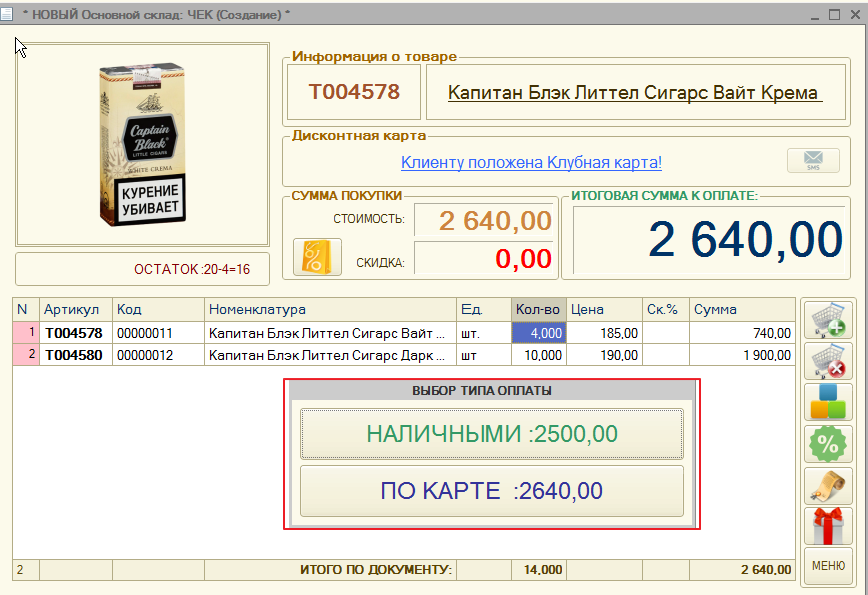868x595 pixels.
Task: Click the Ед. column header
Action: click(484, 309)
